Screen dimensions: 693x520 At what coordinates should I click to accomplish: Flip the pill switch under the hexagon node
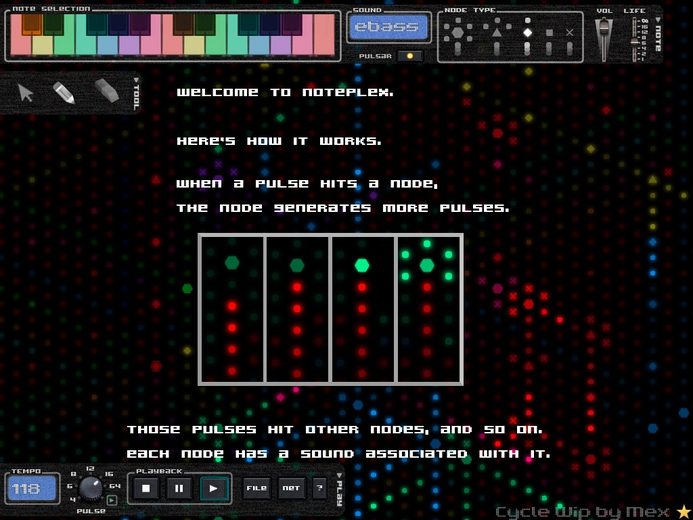pyautogui.click(x=457, y=49)
